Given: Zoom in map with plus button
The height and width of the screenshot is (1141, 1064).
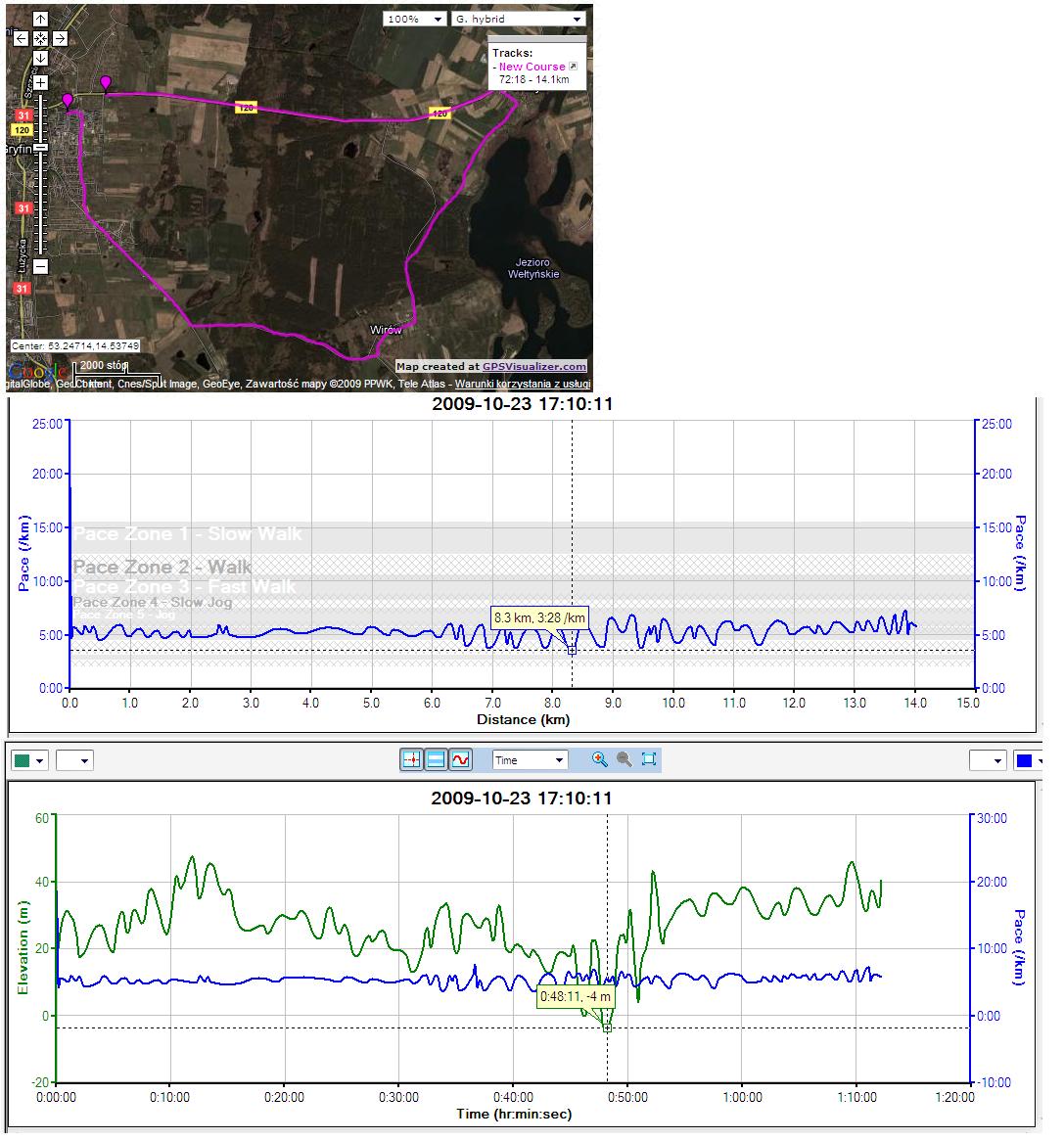Looking at the screenshot, I should 40,81.
